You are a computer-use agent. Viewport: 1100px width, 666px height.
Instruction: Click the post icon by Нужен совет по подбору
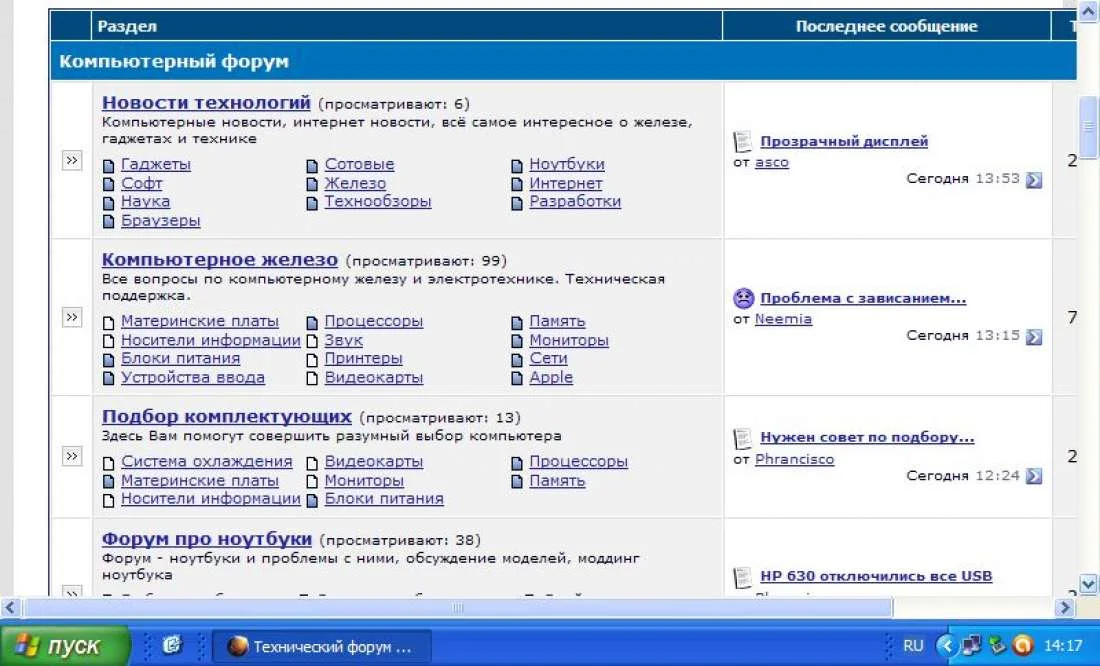(742, 439)
